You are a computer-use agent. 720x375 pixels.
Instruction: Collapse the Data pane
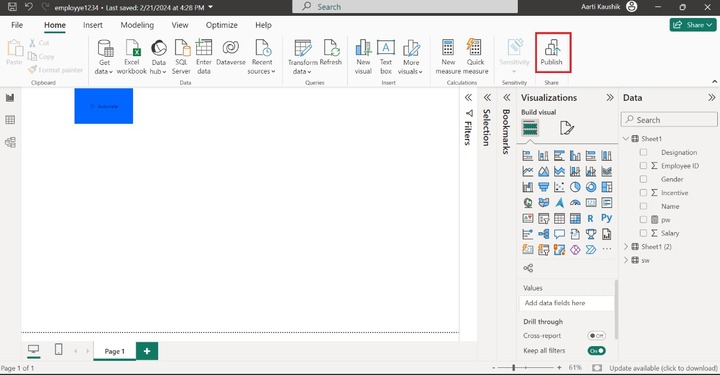coord(711,97)
